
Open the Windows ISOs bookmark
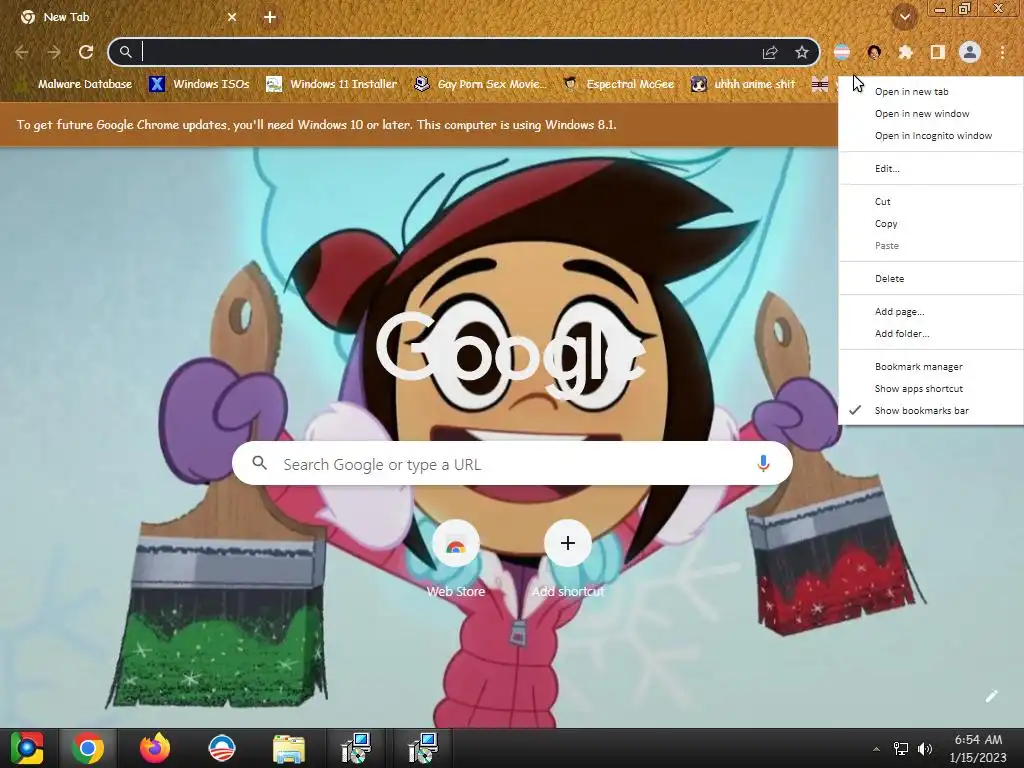point(199,84)
